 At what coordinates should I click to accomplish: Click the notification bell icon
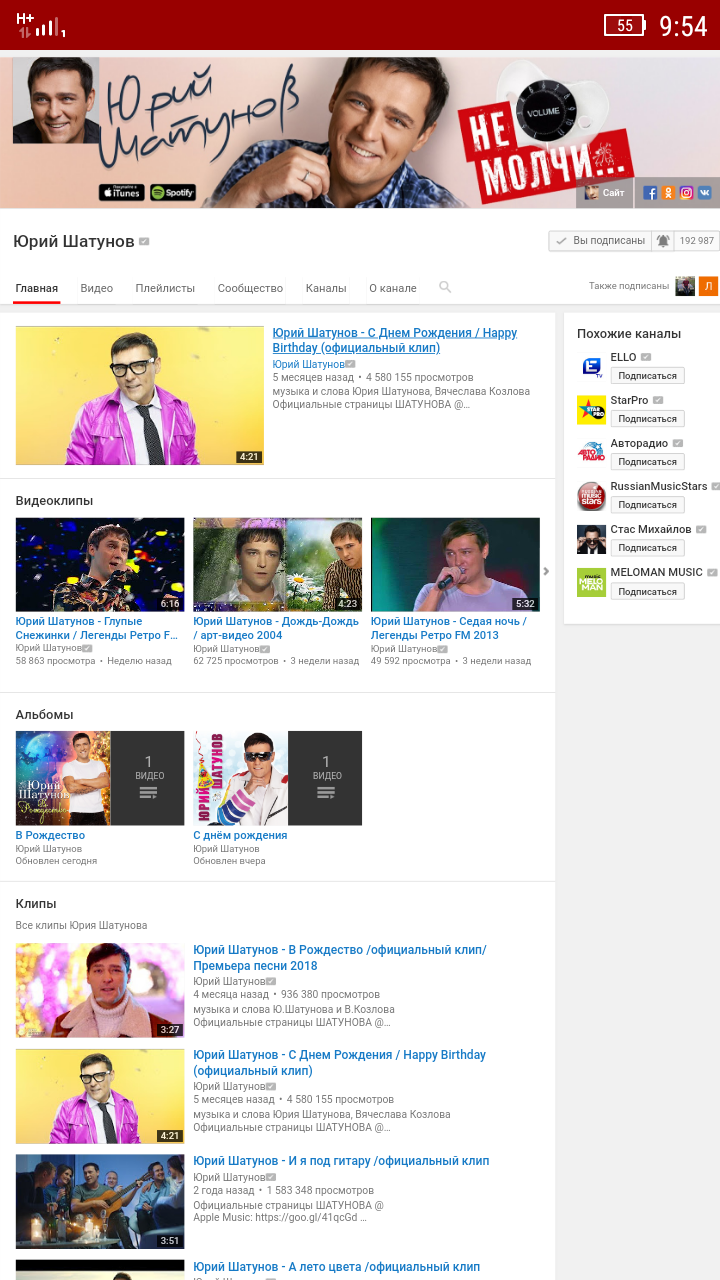(662, 241)
